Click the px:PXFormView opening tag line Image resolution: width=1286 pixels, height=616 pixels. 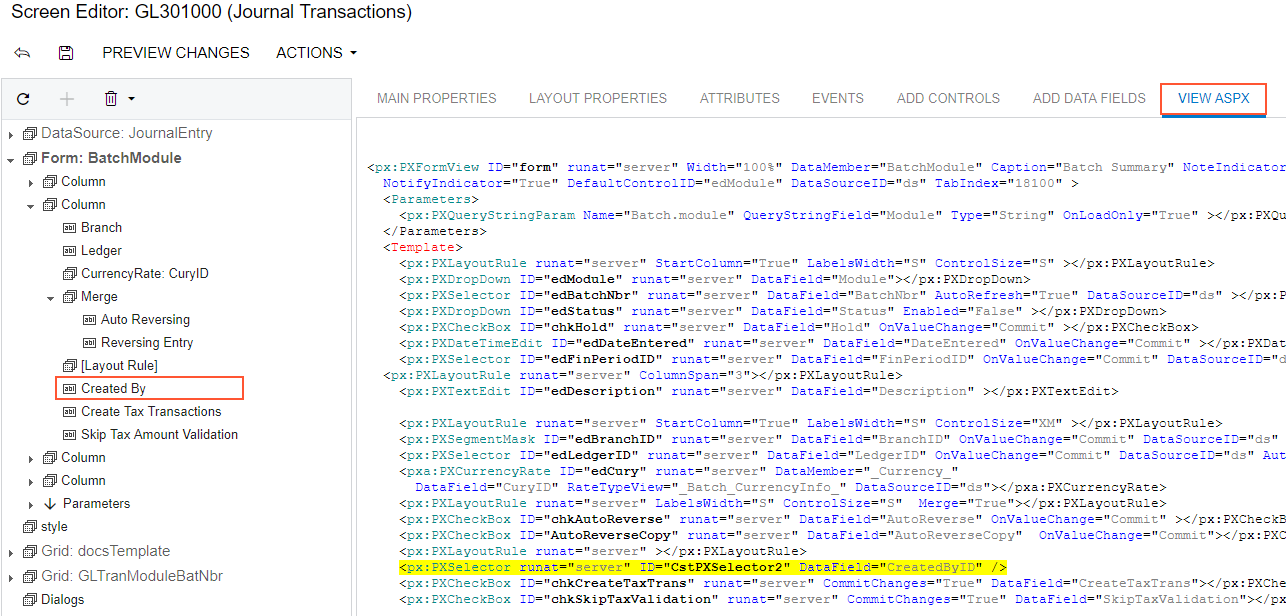[826, 167]
